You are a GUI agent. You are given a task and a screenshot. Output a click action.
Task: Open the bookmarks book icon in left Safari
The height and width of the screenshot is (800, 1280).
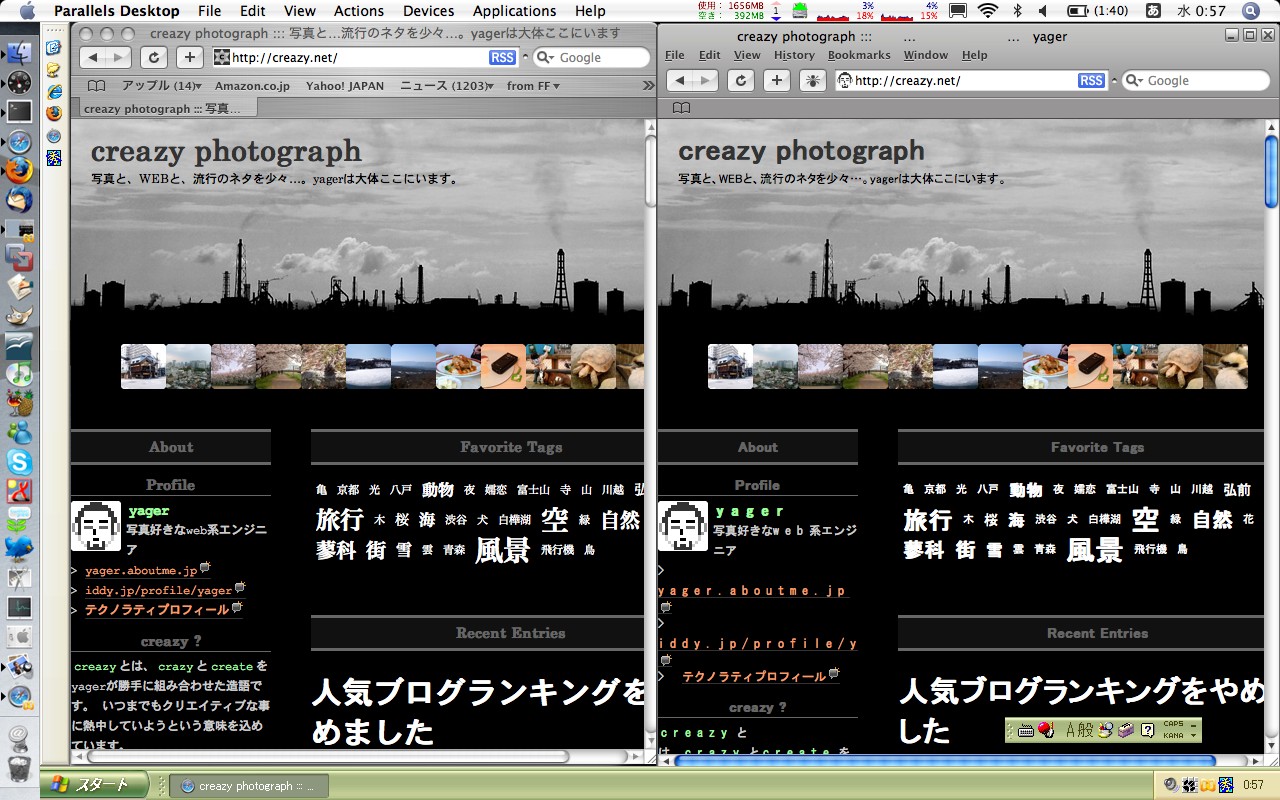coord(97,86)
